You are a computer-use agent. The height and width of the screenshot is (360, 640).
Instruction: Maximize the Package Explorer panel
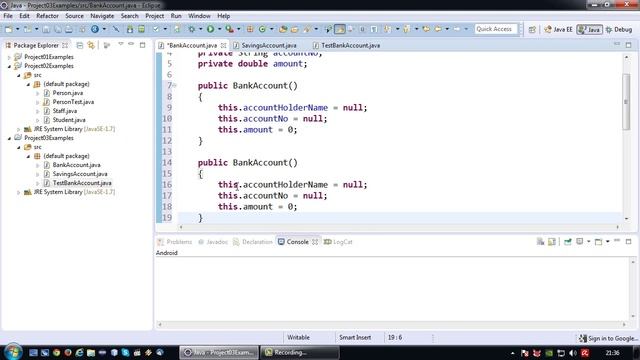142,45
